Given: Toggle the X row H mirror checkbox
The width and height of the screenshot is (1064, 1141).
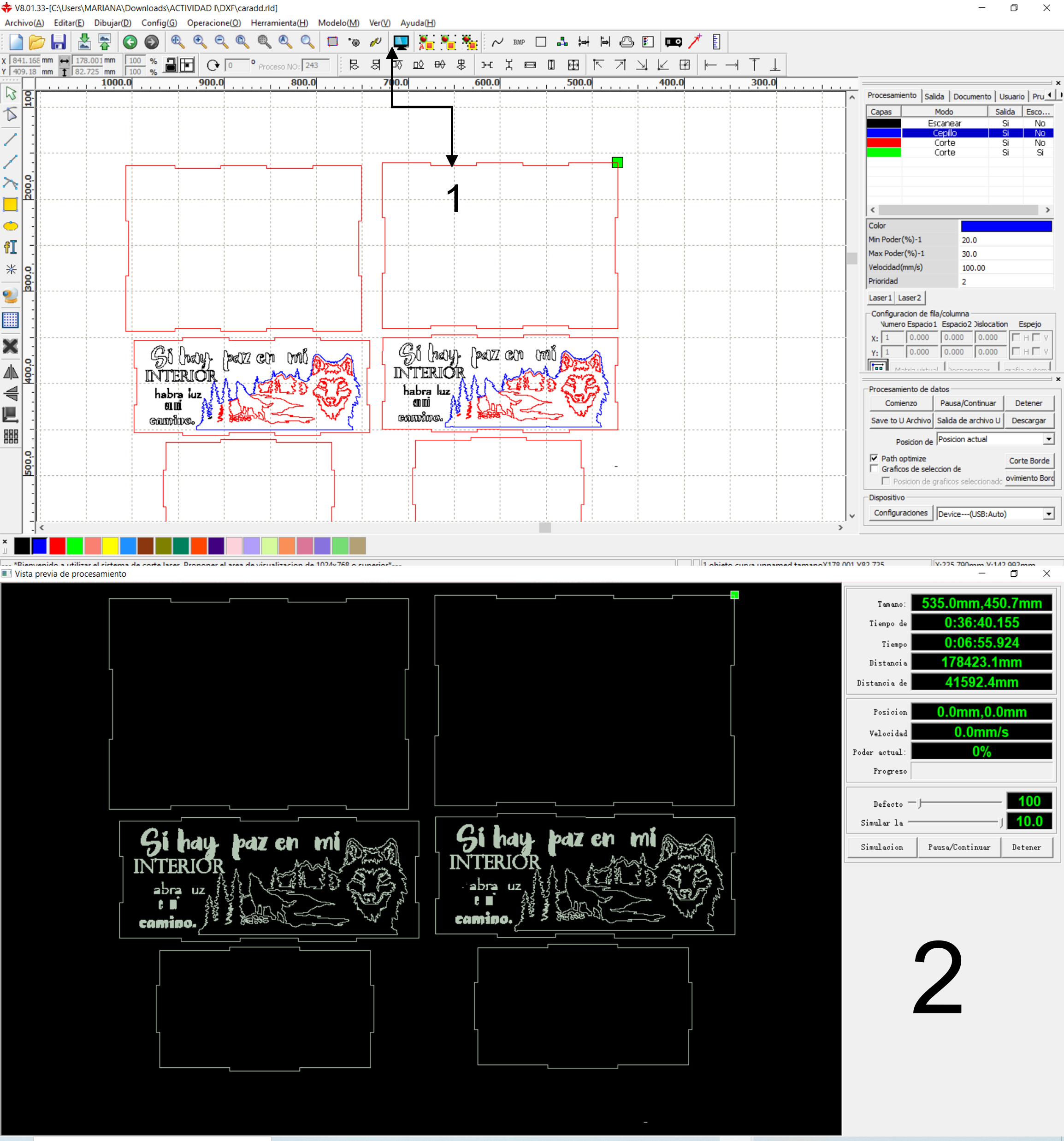Looking at the screenshot, I should [x=1017, y=337].
